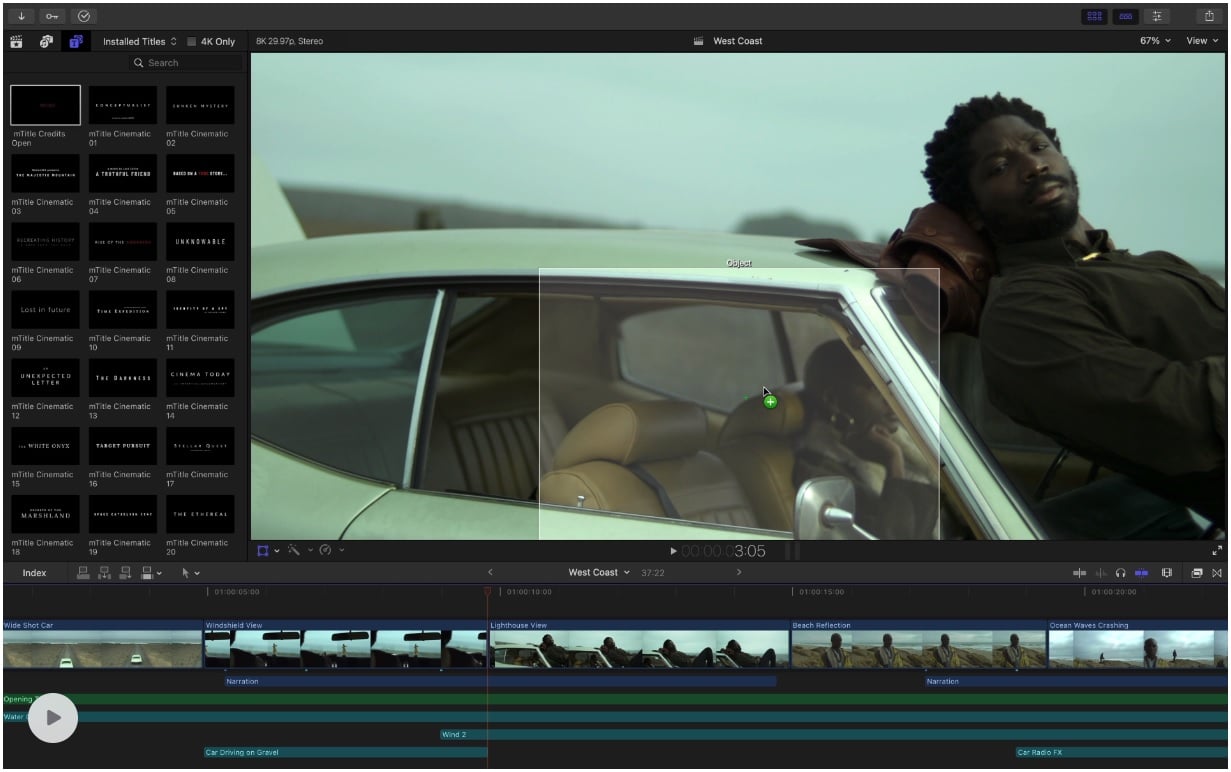
Task: Select the mTitle Credits Open thumbnail
Action: (45, 105)
